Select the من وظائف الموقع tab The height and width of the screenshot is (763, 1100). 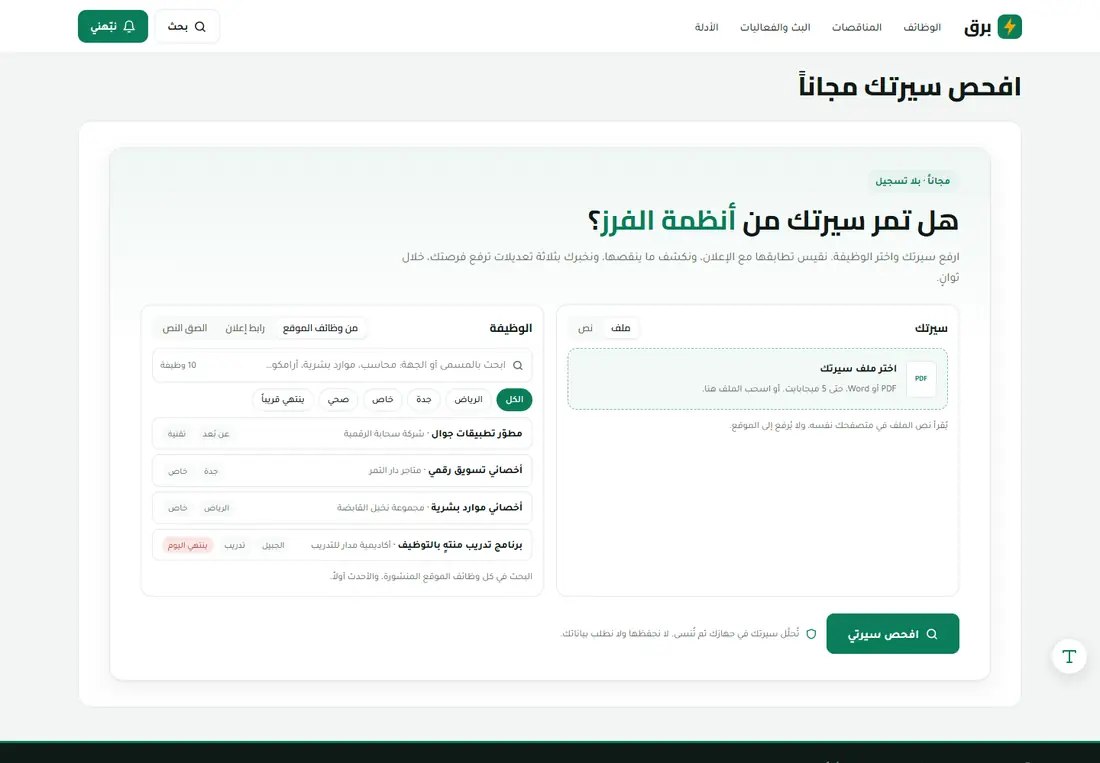point(320,328)
